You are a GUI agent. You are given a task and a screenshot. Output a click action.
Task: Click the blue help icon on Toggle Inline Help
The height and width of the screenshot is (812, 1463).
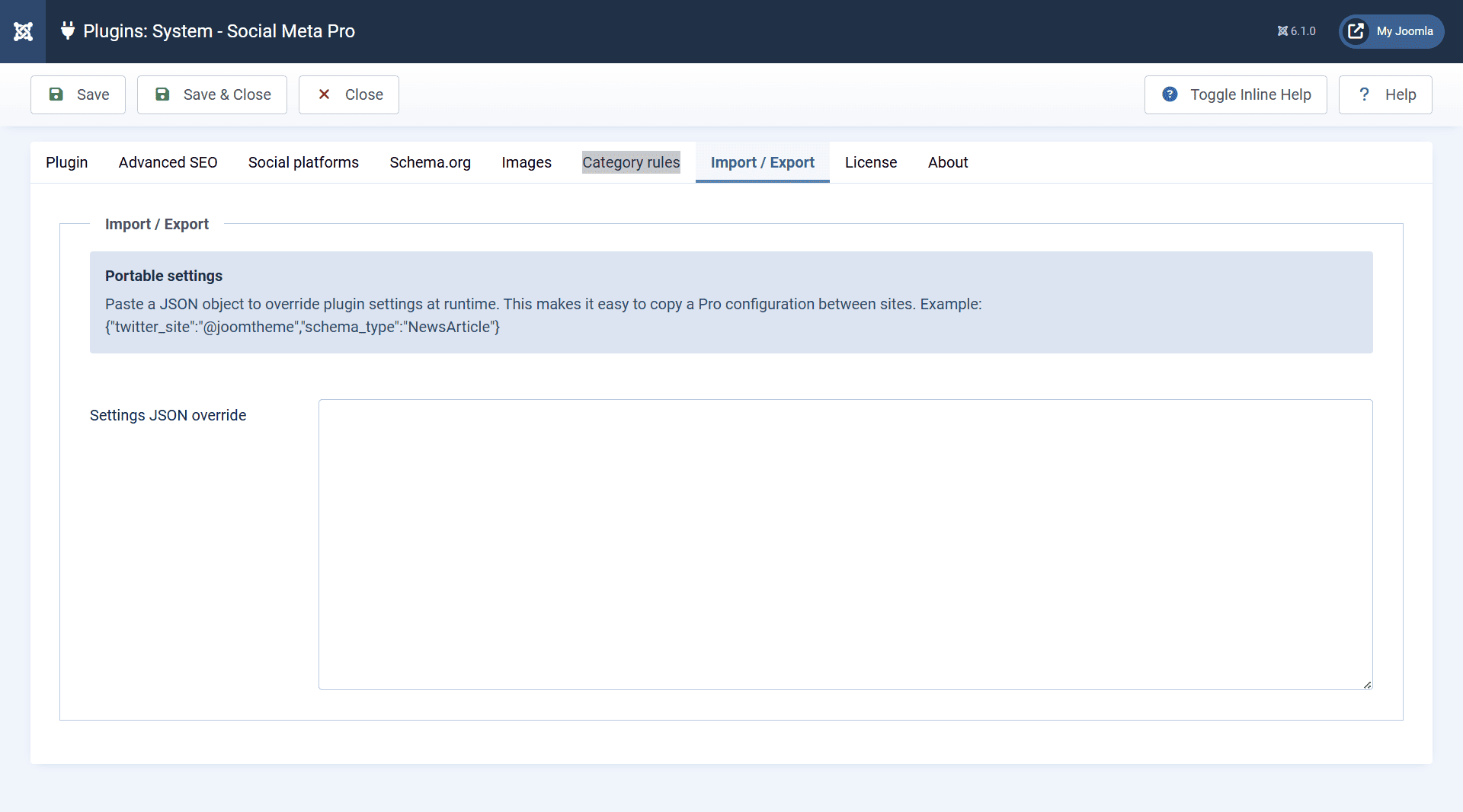[1171, 94]
